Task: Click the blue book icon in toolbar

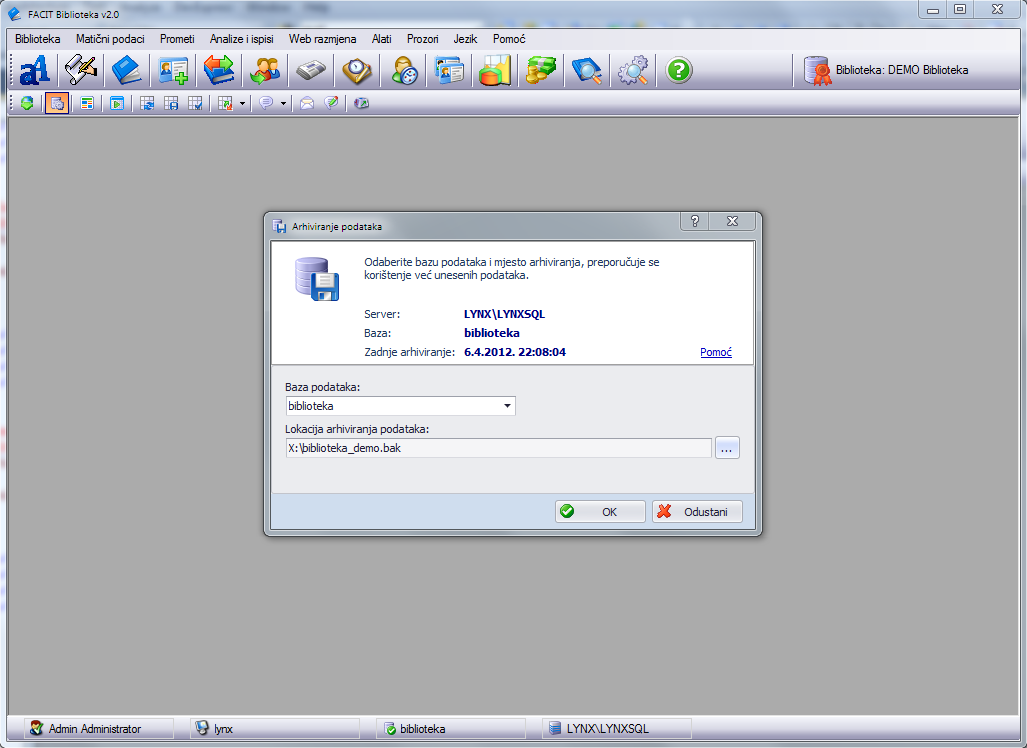Action: click(126, 71)
